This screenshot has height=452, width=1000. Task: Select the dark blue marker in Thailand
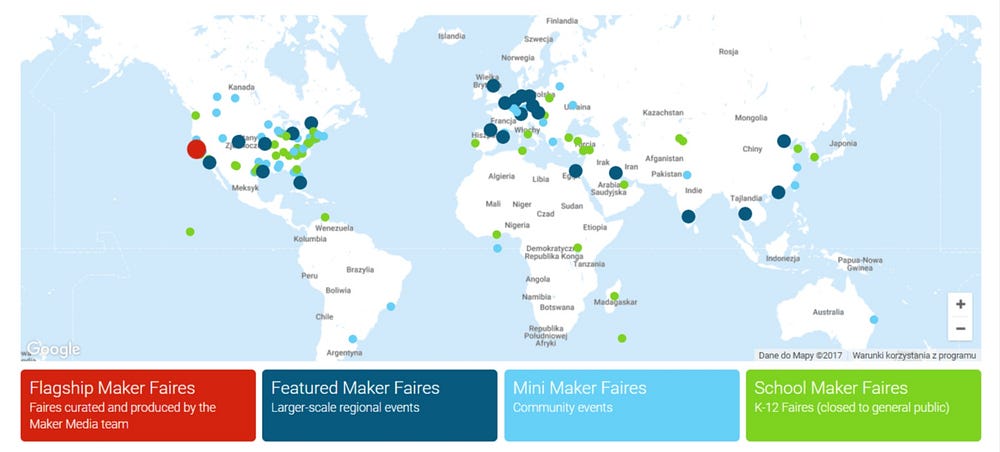point(745,213)
